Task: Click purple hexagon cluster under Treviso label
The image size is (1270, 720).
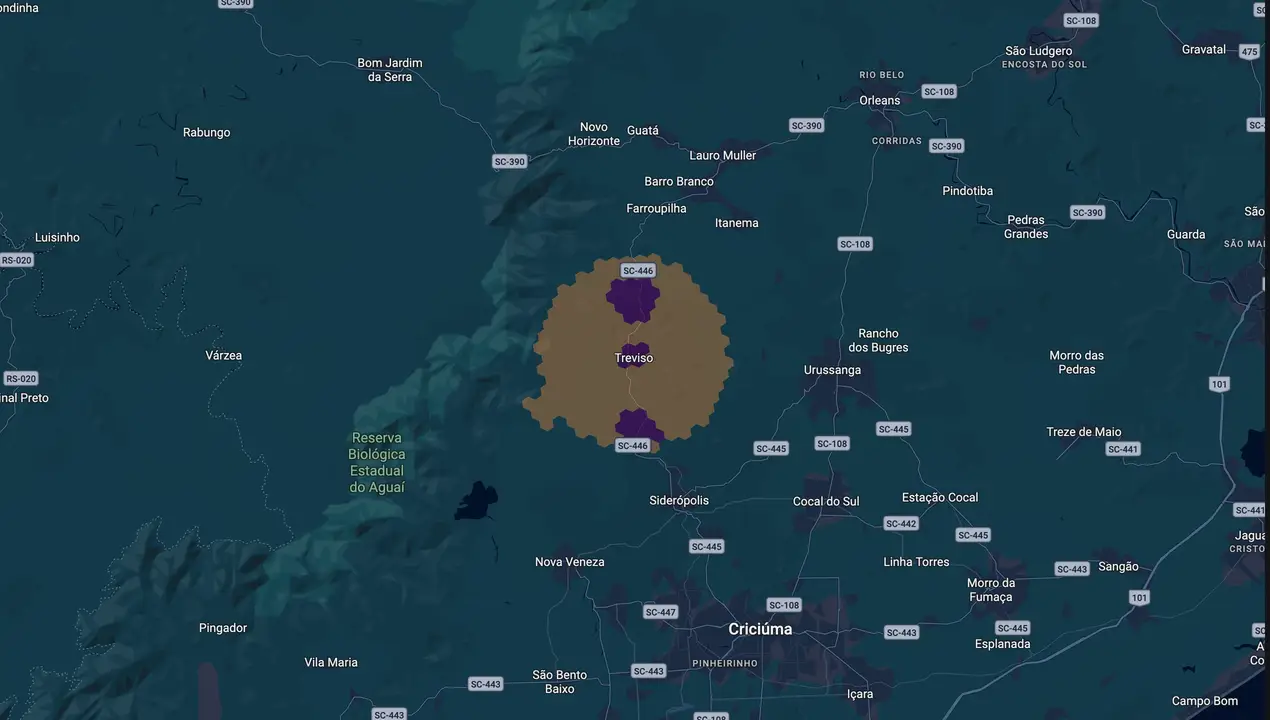Action: coord(633,357)
